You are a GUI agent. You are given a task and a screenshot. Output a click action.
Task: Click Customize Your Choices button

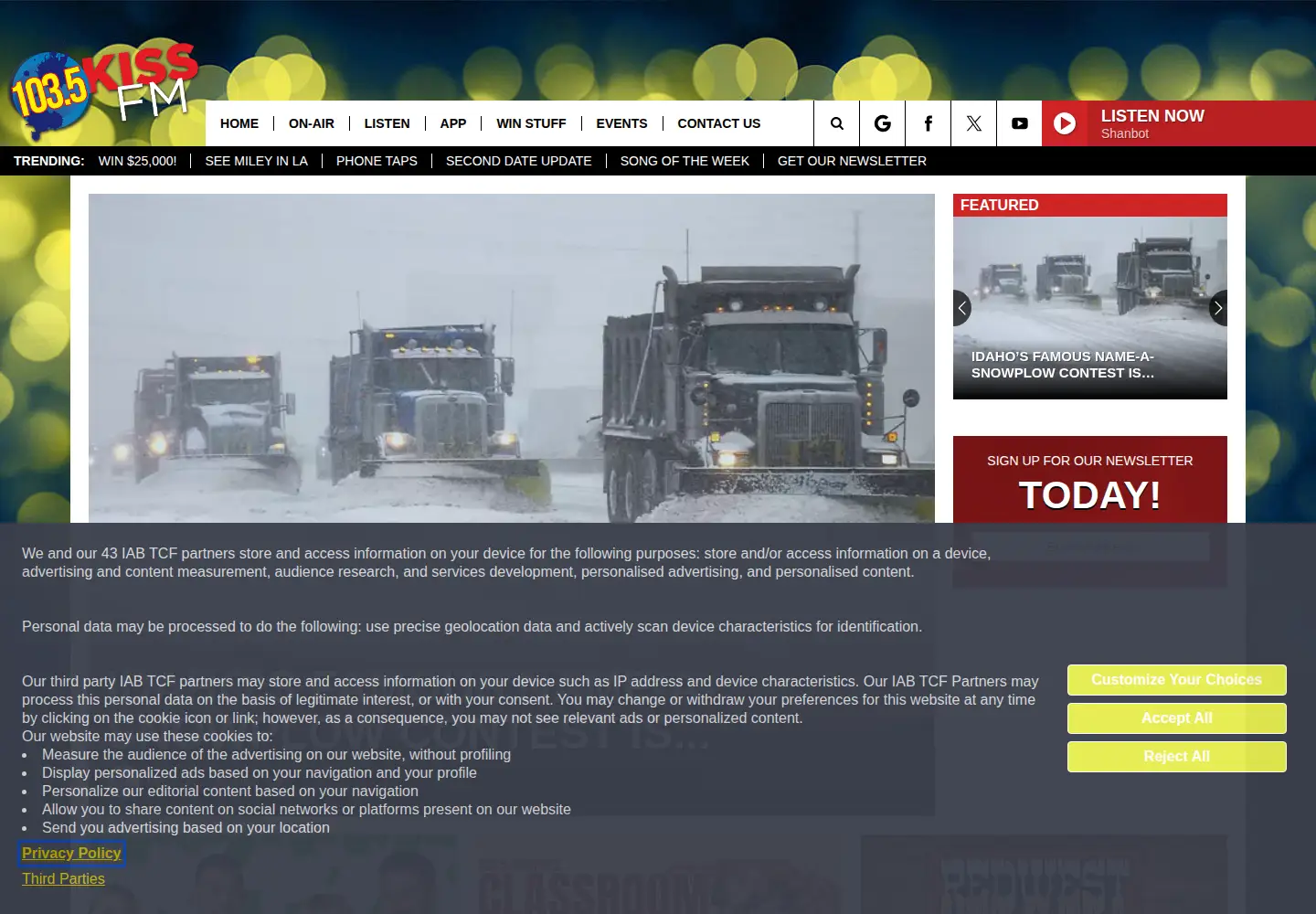[1177, 680]
